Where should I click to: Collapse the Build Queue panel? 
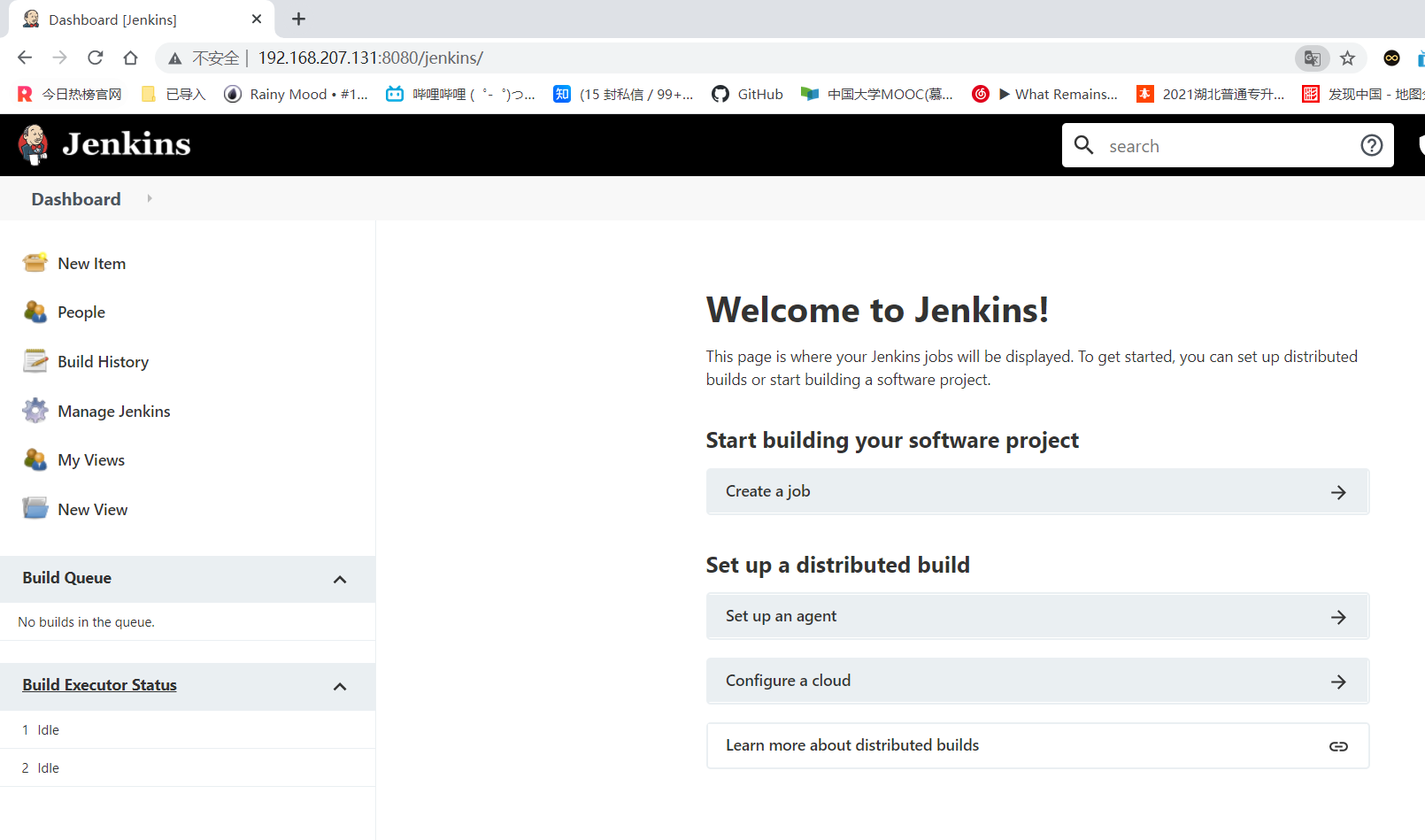[340, 579]
